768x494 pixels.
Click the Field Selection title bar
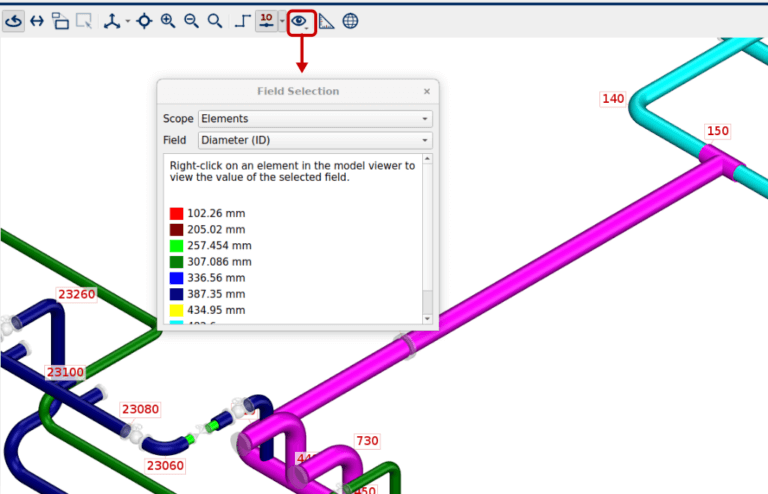tap(298, 91)
